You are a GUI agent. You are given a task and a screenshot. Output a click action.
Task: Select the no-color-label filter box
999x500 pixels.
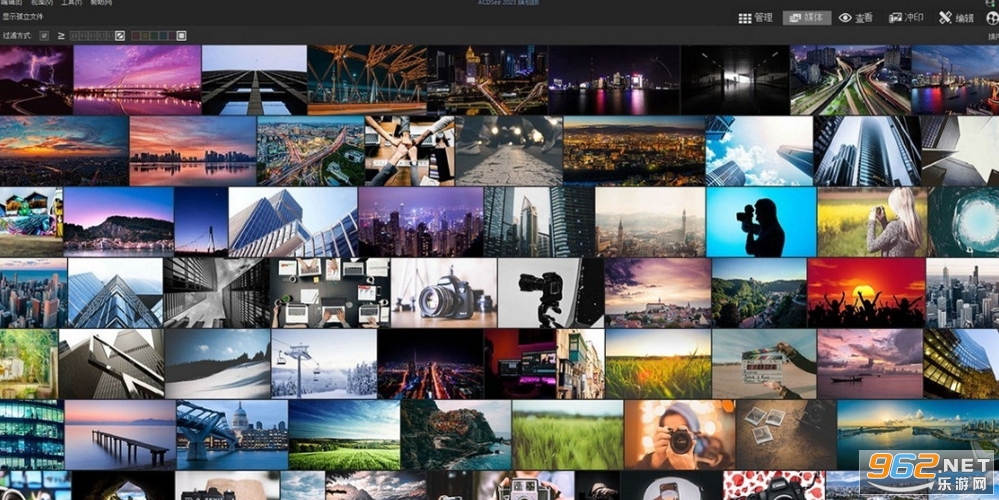pos(181,36)
